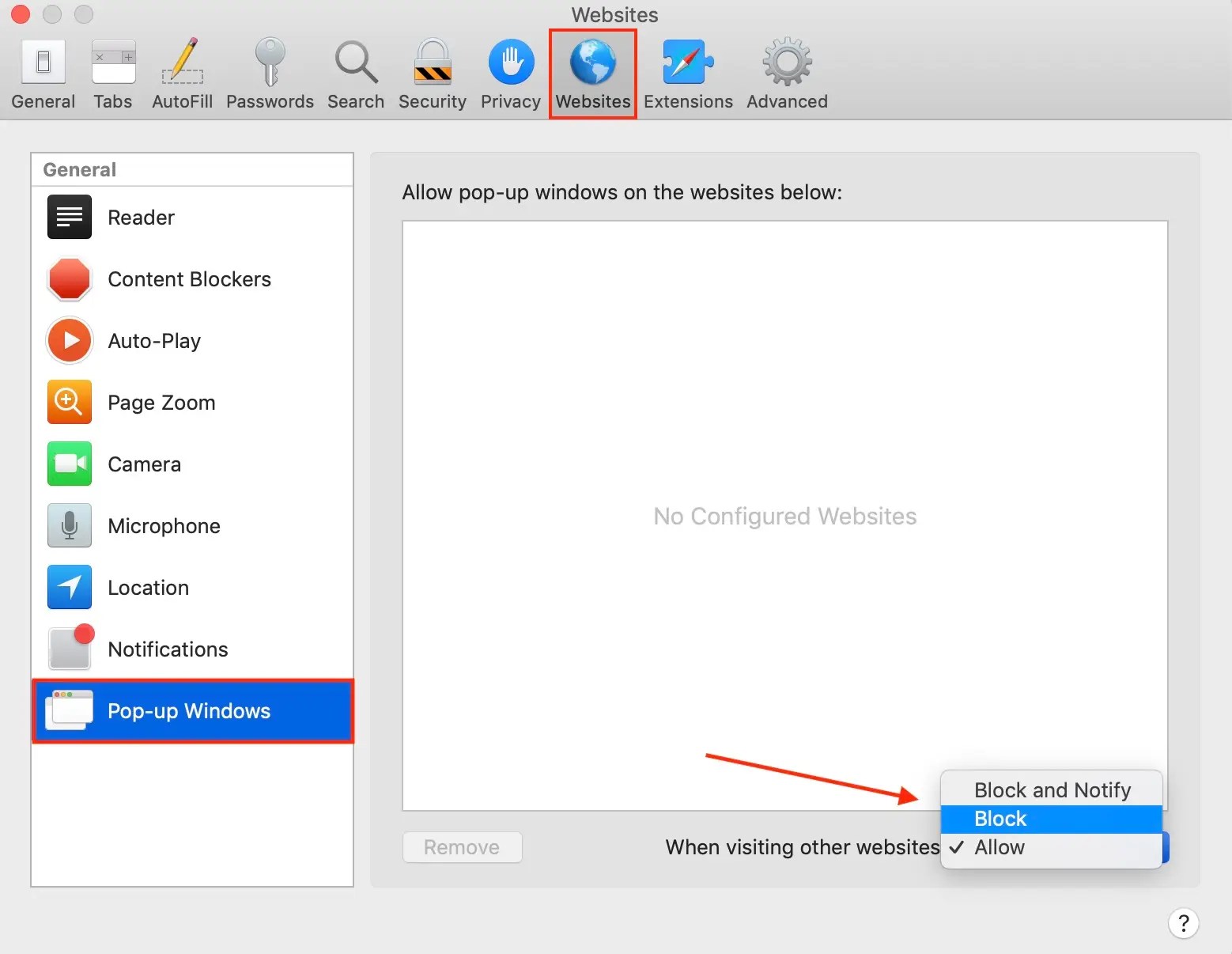Image resolution: width=1232 pixels, height=954 pixels.
Task: Click the Passwords toolbar label
Action: point(270,101)
